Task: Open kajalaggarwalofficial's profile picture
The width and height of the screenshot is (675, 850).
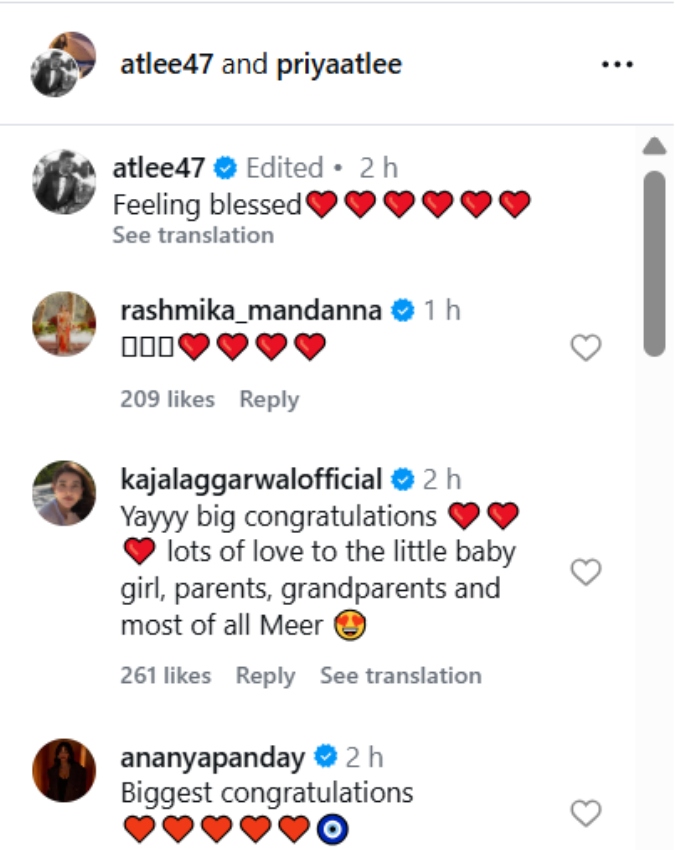Action: point(65,493)
